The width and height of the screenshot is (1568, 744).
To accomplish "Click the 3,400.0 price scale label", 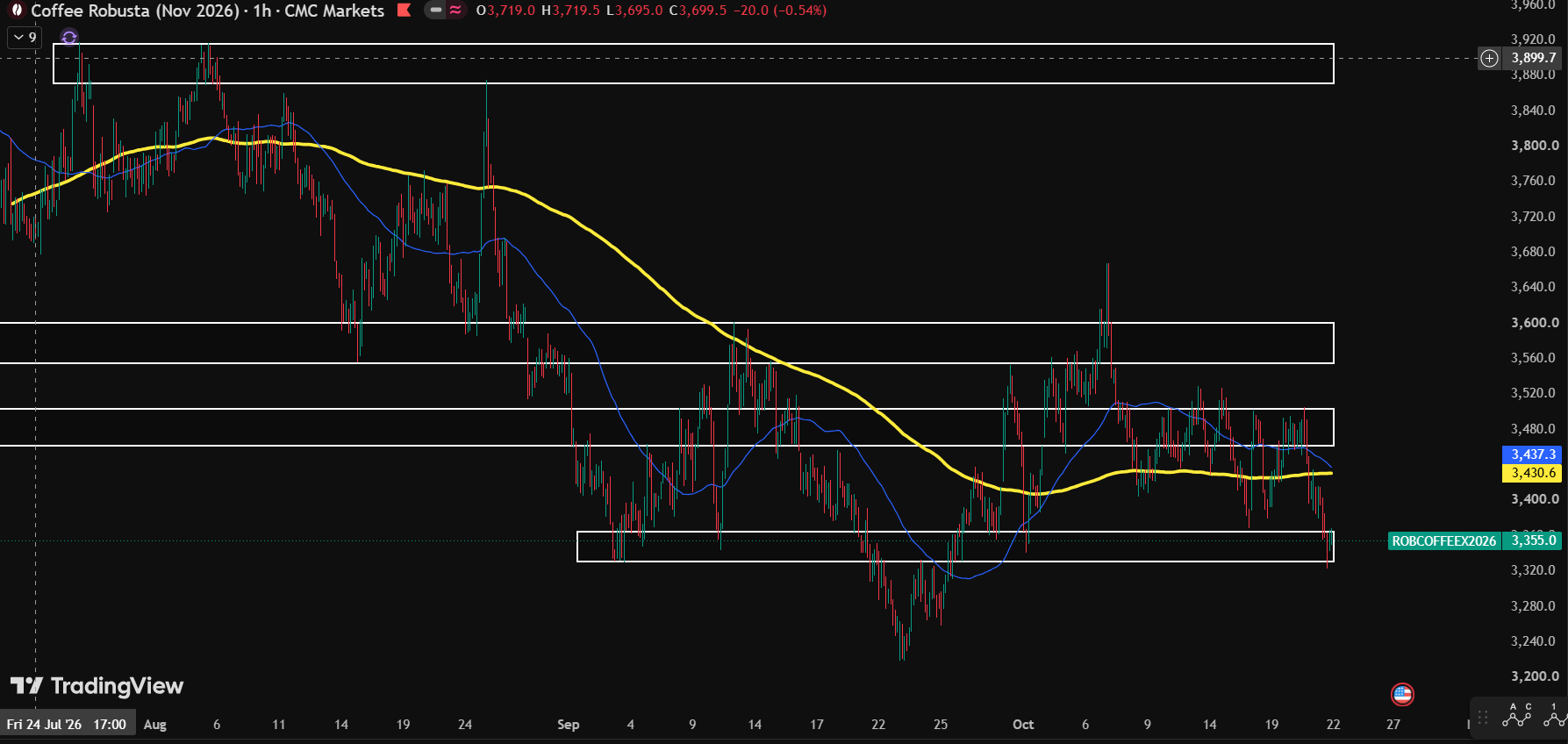I will pyautogui.click(x=1535, y=499).
